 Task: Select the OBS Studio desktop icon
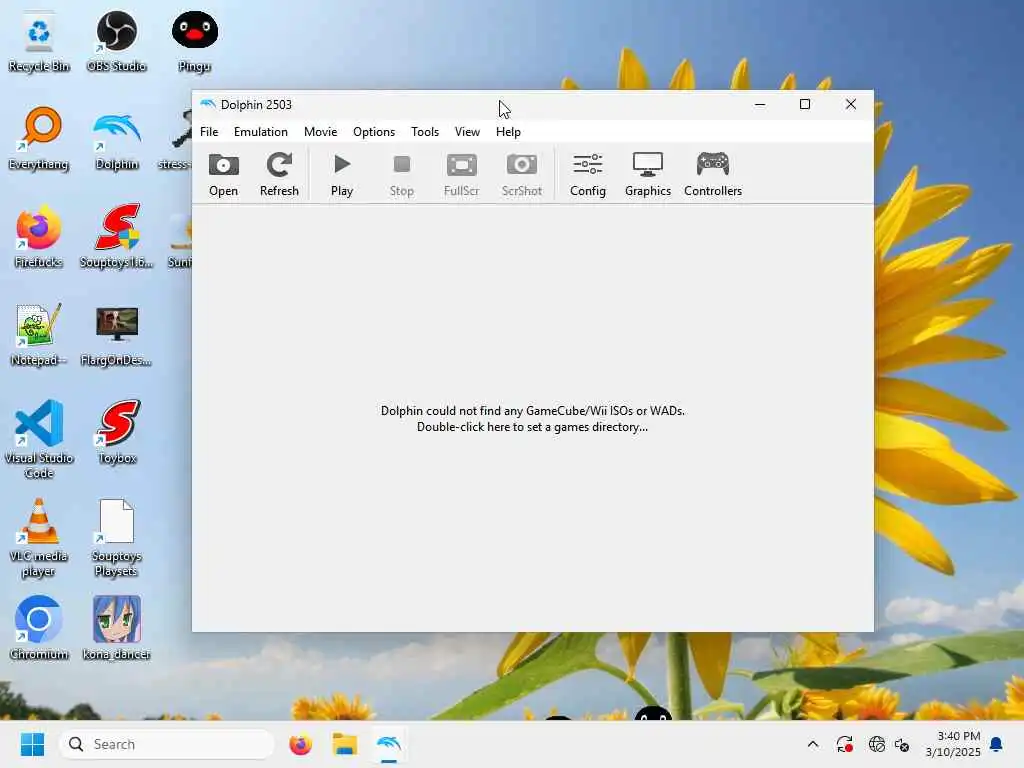coord(117,42)
